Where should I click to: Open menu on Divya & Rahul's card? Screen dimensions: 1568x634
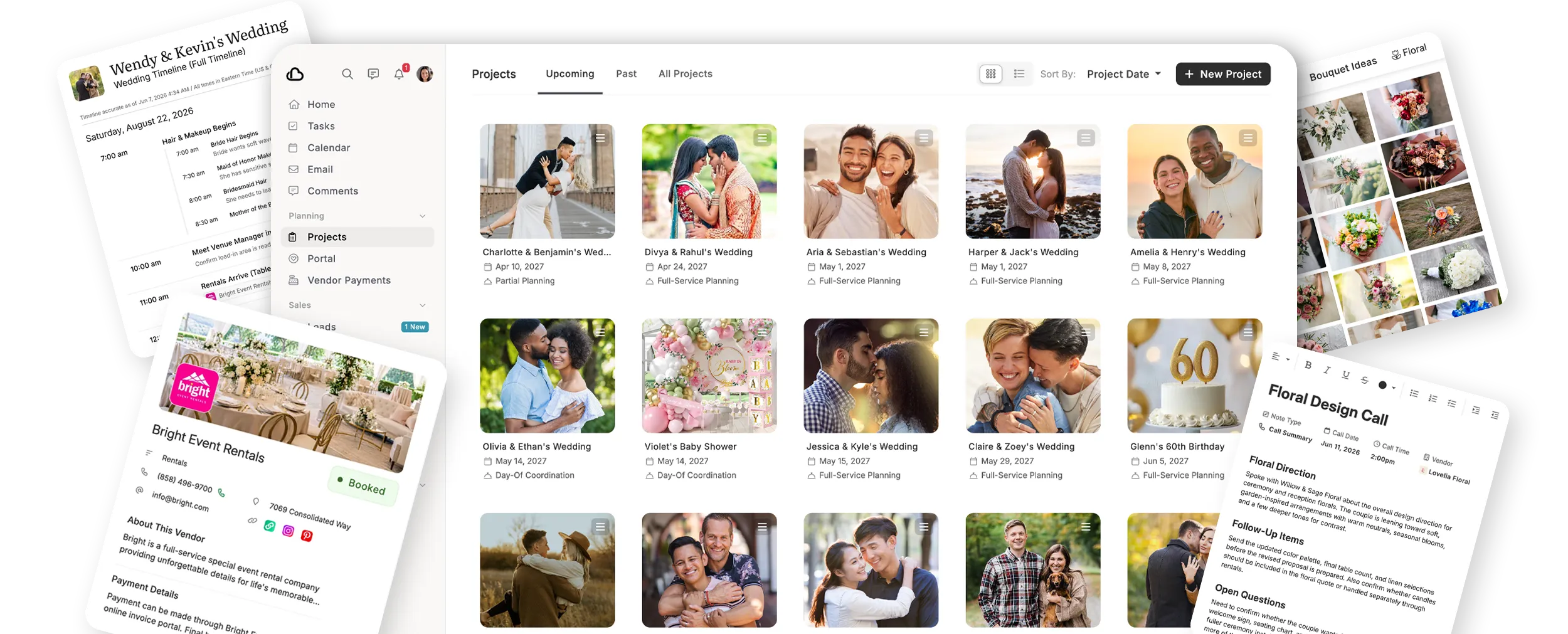[762, 138]
